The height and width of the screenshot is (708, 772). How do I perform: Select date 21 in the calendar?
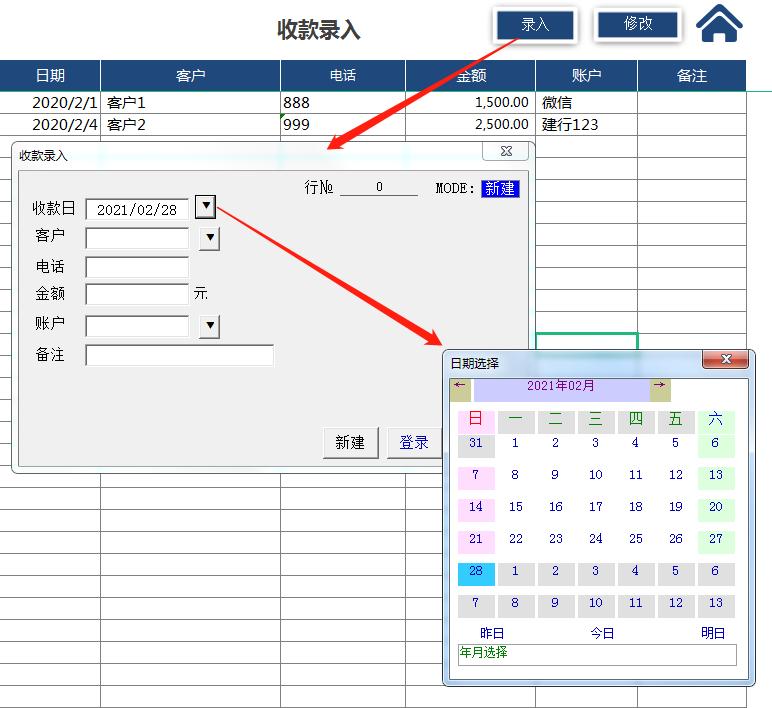[x=476, y=542]
